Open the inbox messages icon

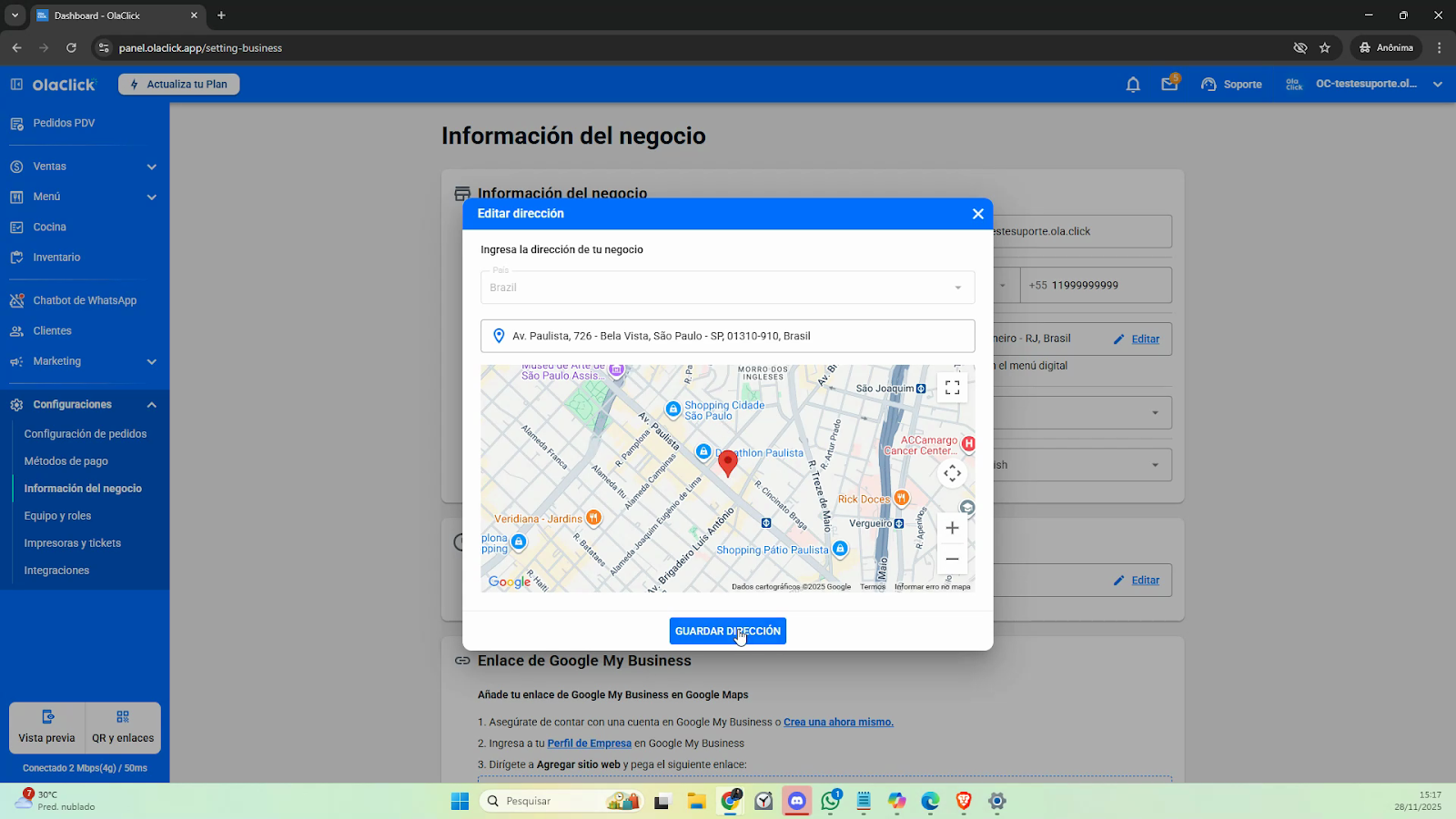[1169, 85]
